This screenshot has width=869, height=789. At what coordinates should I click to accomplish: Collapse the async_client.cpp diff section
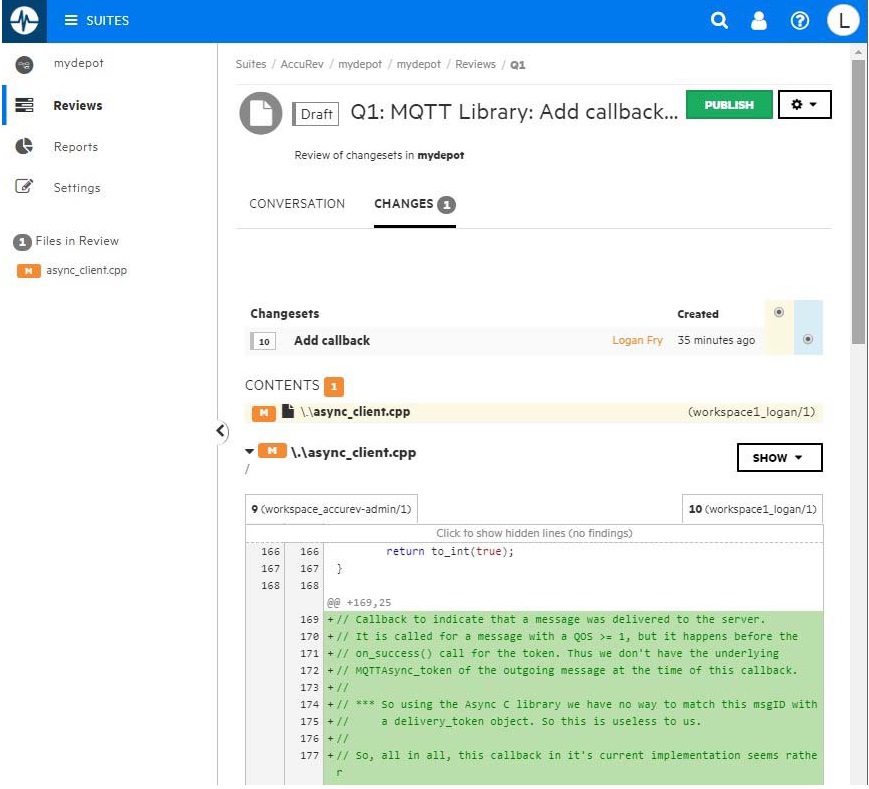pyautogui.click(x=250, y=452)
